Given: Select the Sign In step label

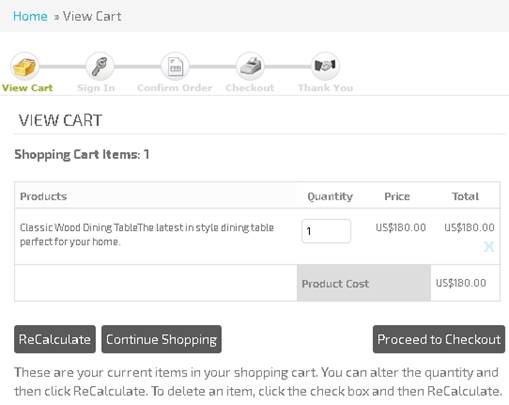Looking at the screenshot, I should 96,88.
